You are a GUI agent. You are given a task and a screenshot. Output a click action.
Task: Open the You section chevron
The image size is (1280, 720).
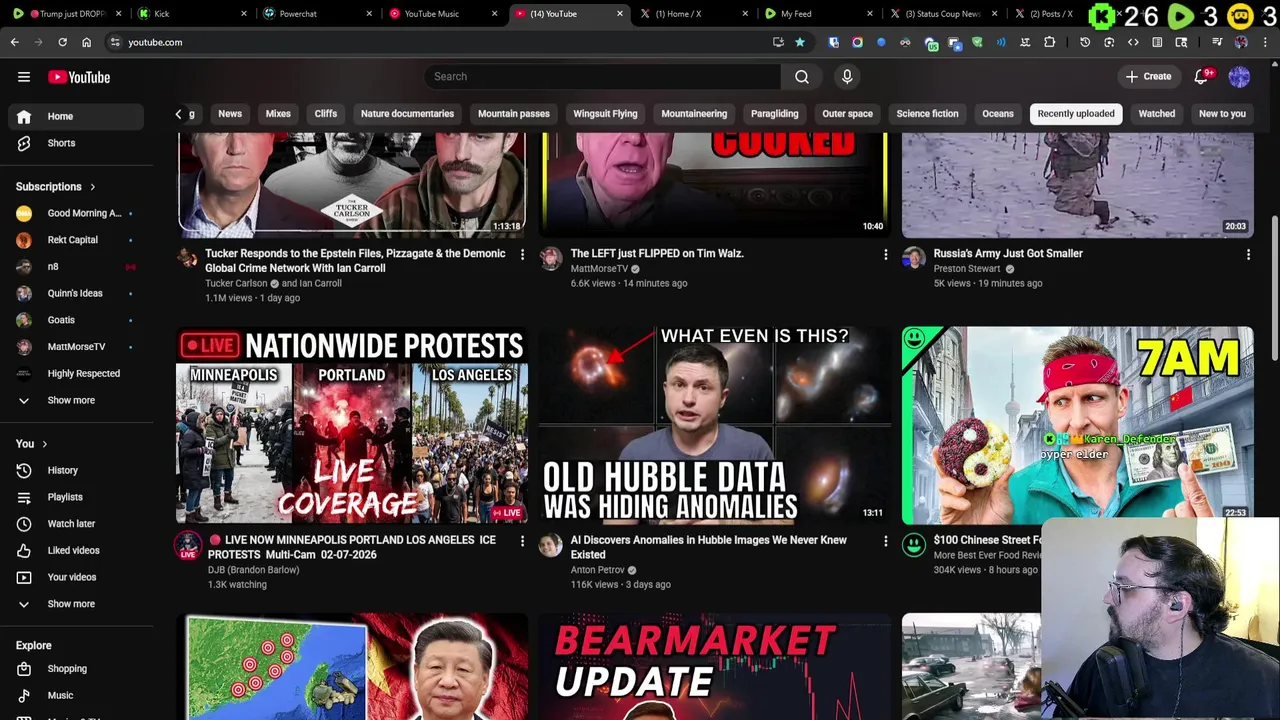pyautogui.click(x=44, y=444)
